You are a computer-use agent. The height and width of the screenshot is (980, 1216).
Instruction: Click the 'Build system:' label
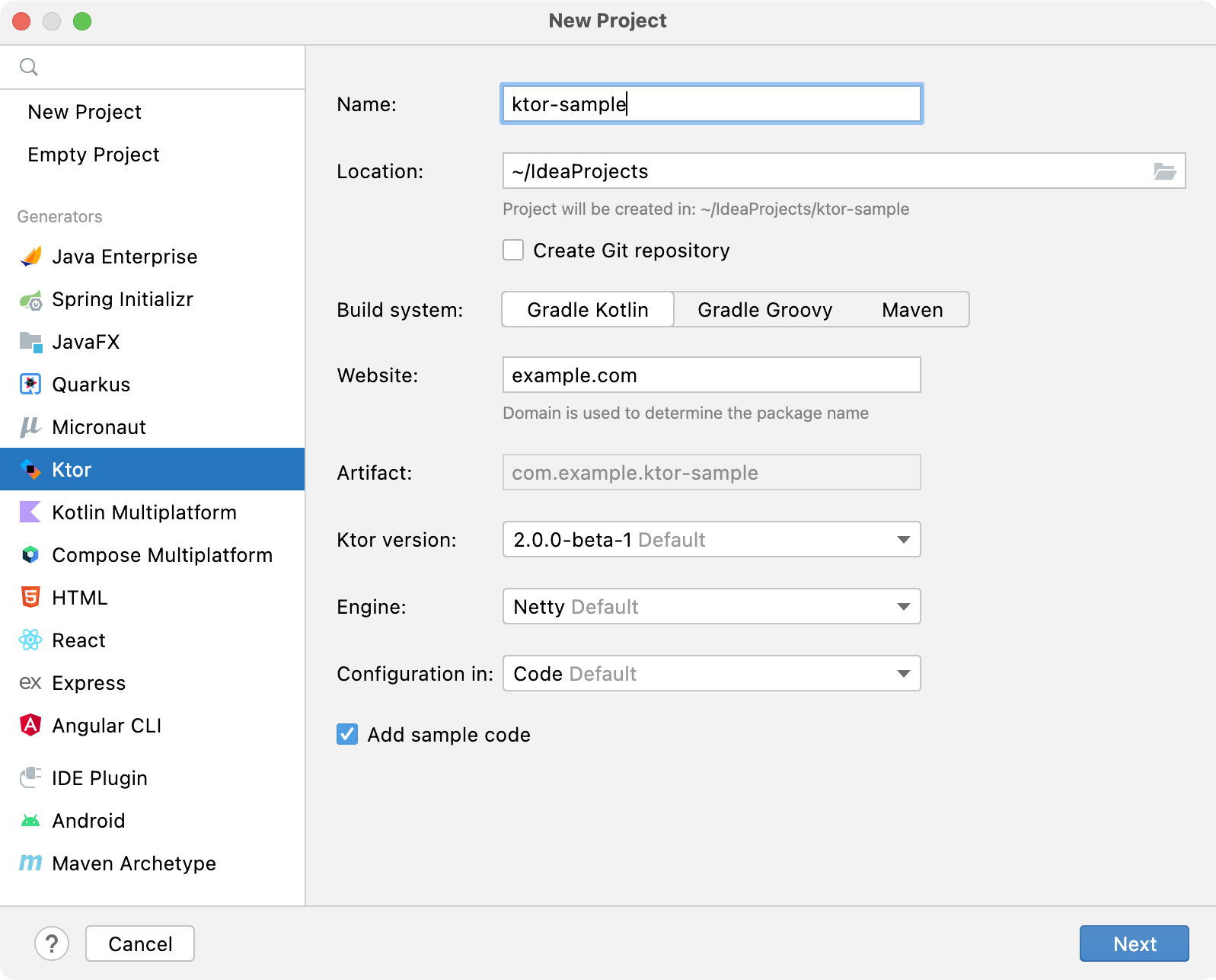(x=400, y=310)
